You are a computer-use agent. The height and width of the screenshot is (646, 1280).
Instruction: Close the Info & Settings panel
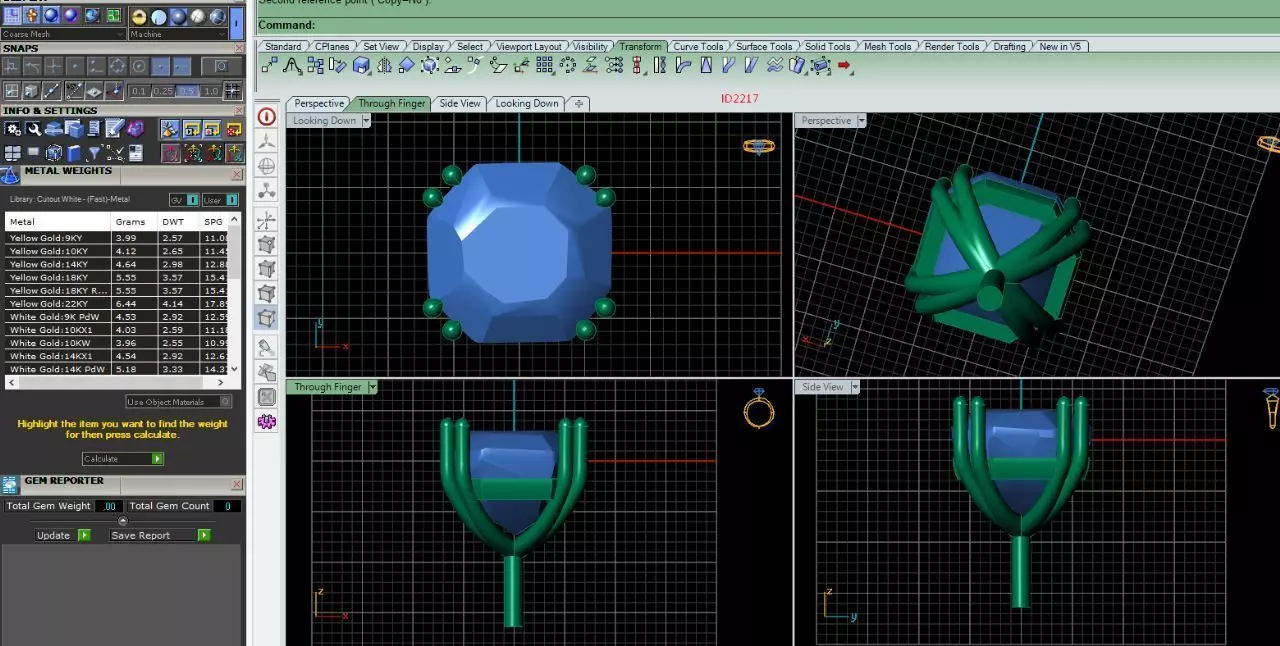pos(239,111)
